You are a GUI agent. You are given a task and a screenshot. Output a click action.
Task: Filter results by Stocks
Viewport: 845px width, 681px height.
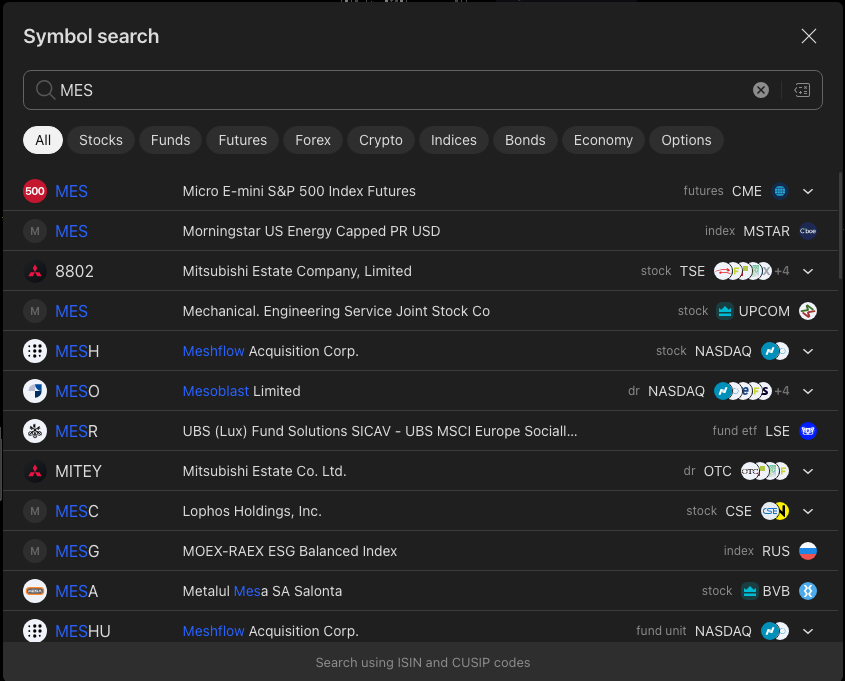point(101,140)
